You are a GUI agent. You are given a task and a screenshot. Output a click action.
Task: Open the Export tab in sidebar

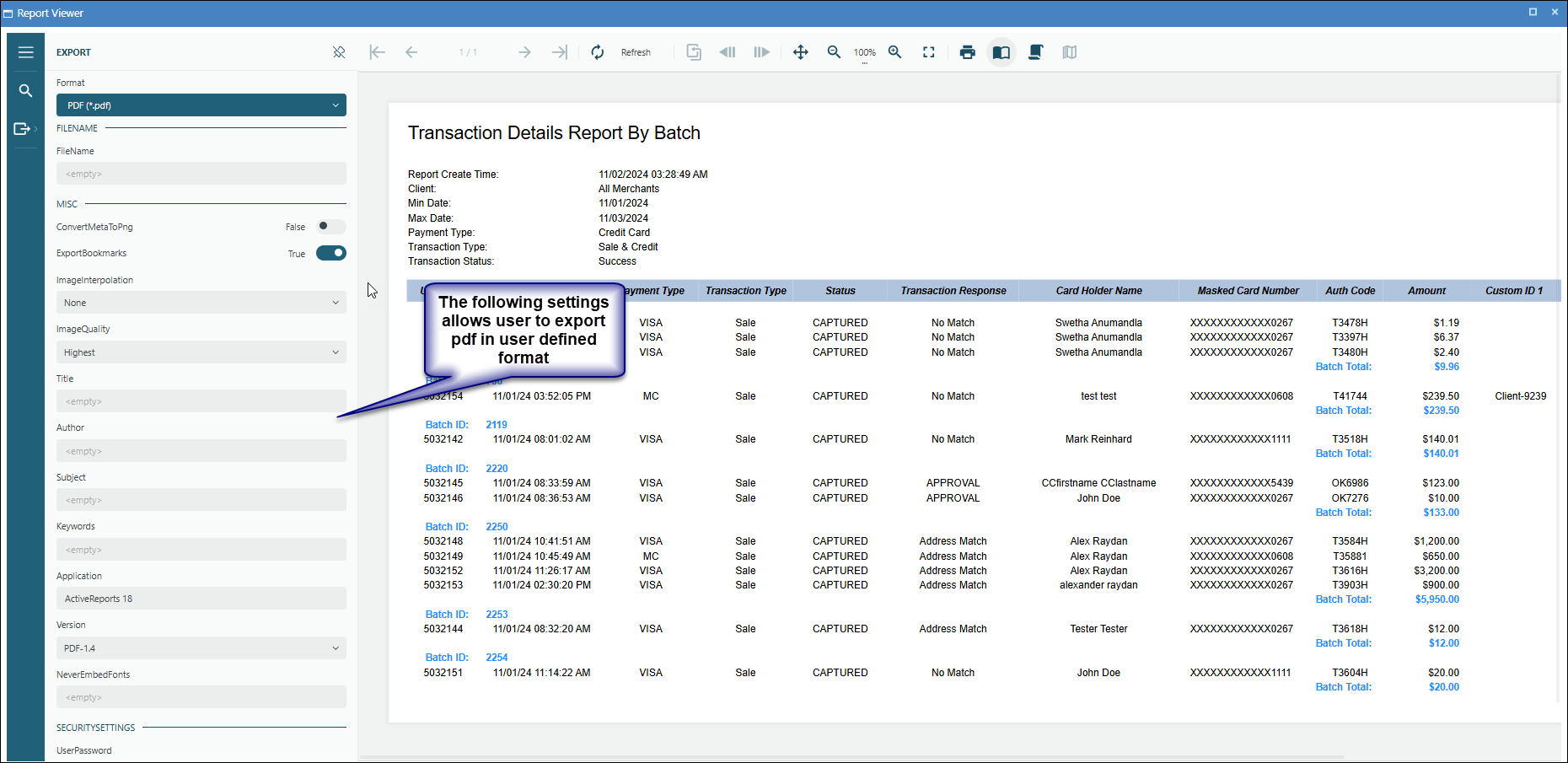point(24,129)
